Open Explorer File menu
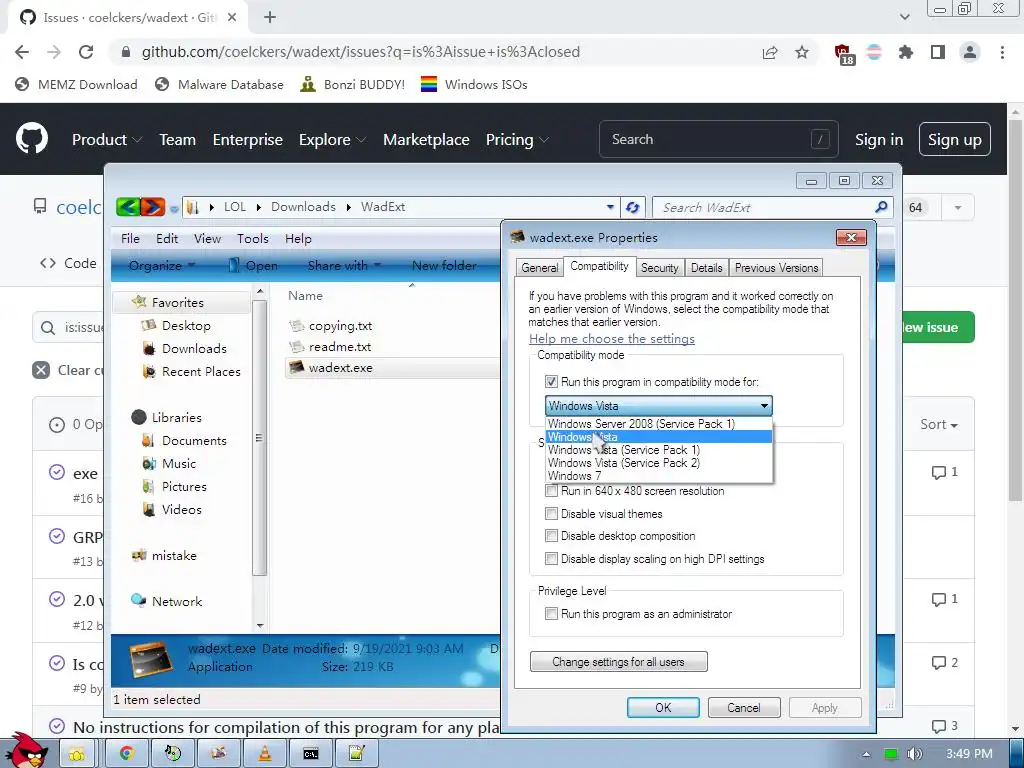This screenshot has height=768, width=1024. coord(131,238)
